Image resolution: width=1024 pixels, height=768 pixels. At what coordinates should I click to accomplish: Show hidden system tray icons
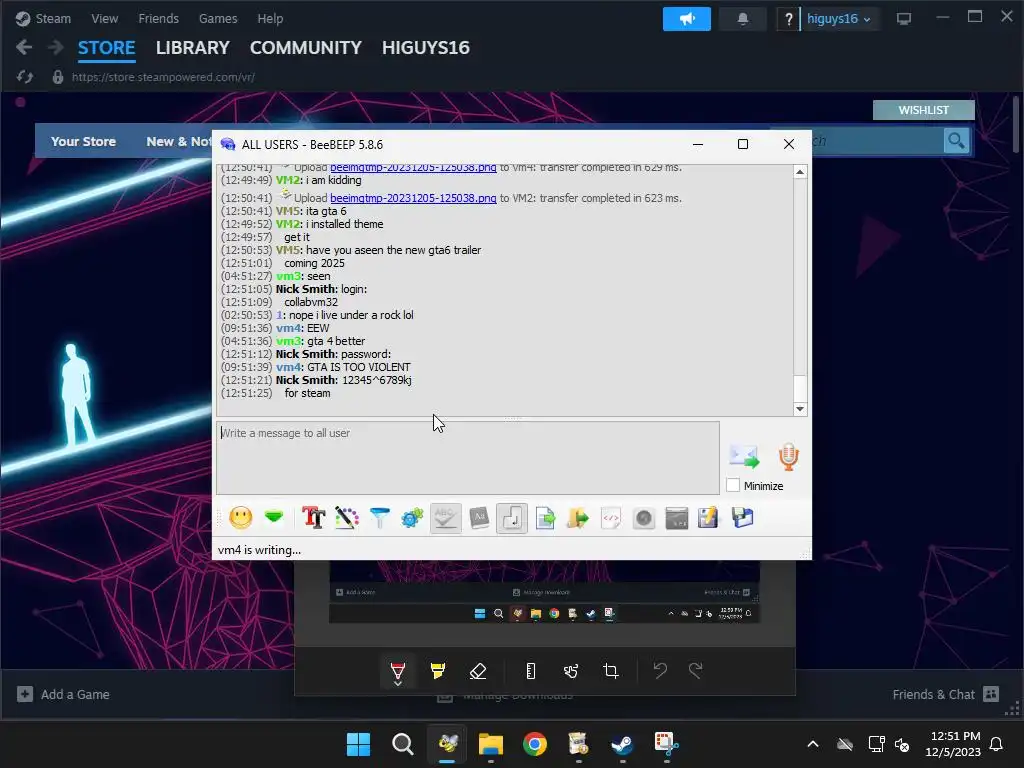point(813,744)
